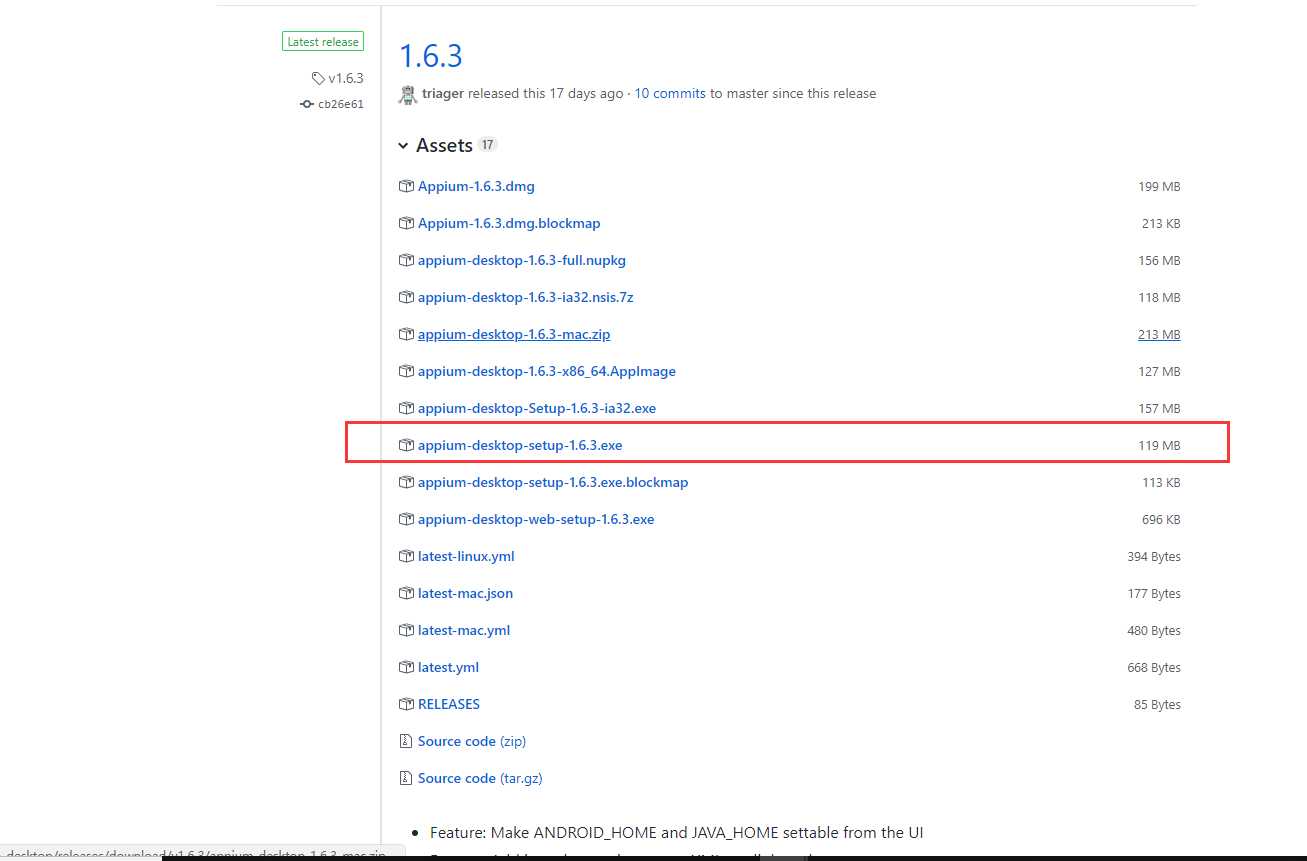Screen dimensions: 1307x861
Task: Download appium-desktop-setup-1.6.3.exe.blockmap
Action: click(x=553, y=483)
